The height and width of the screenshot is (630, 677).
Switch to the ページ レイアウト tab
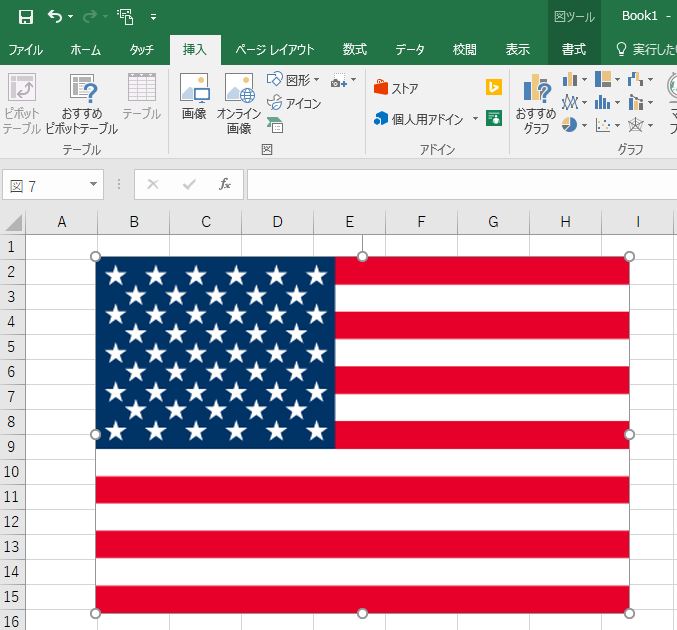pos(275,50)
